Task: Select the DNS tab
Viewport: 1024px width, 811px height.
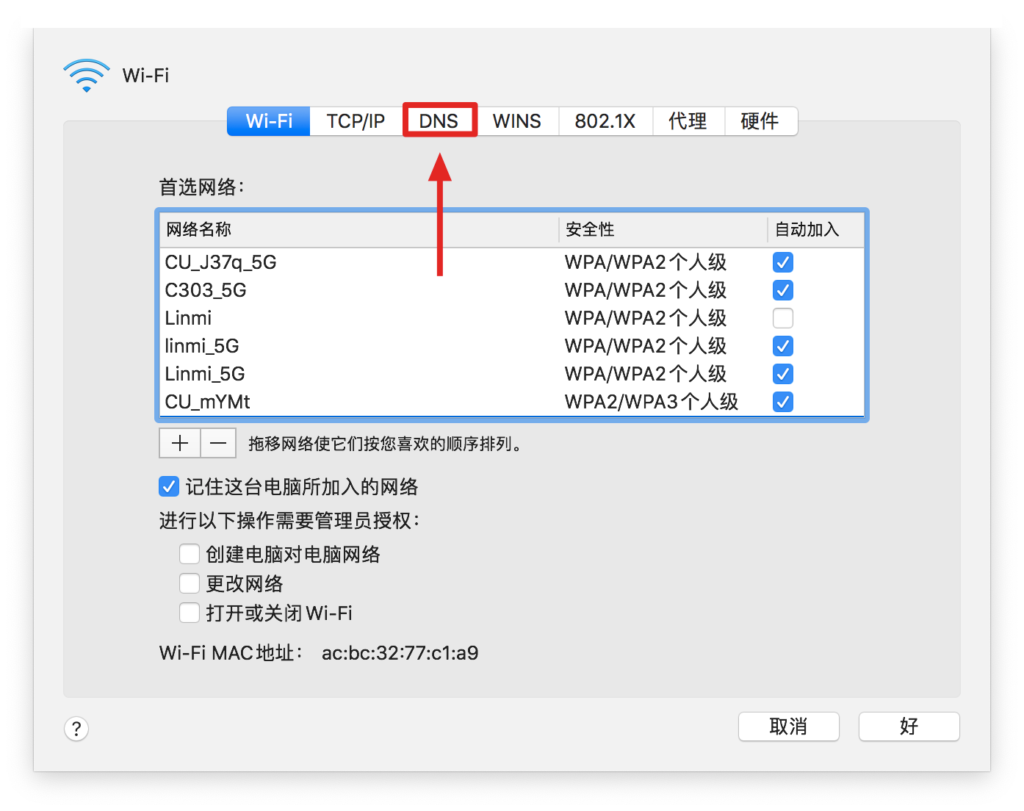Action: [x=439, y=121]
